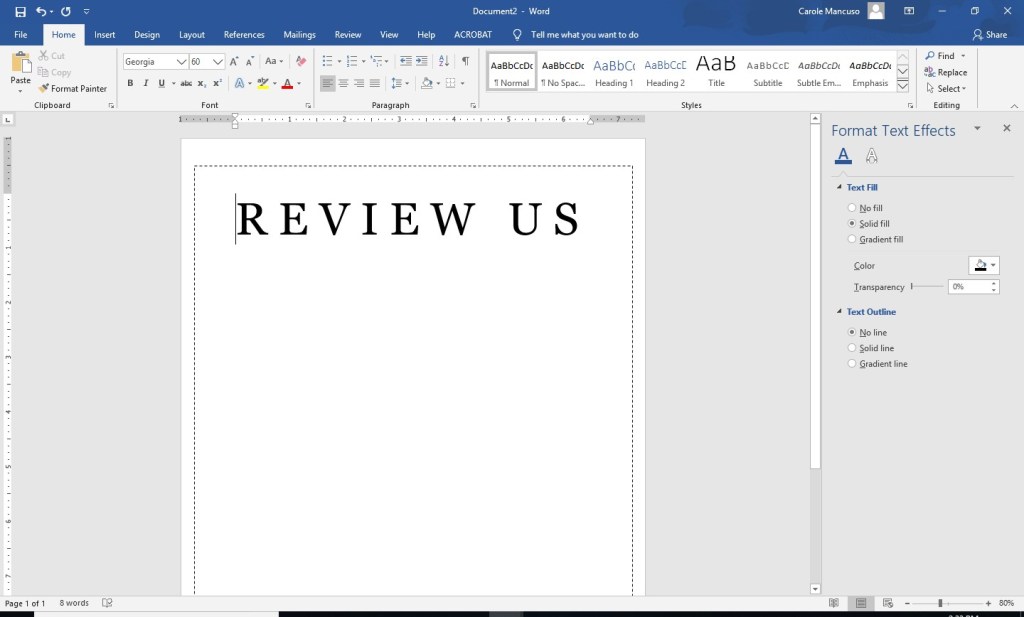Open the font size dropdown
The width and height of the screenshot is (1024, 617).
coord(218,61)
